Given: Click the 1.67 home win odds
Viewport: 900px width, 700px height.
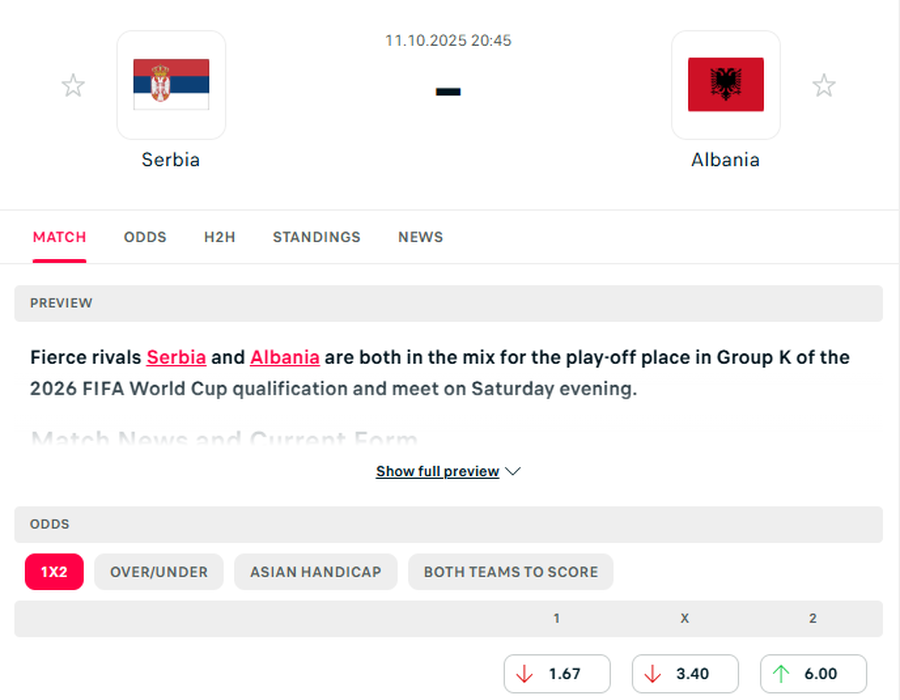Looking at the screenshot, I should pos(556,674).
